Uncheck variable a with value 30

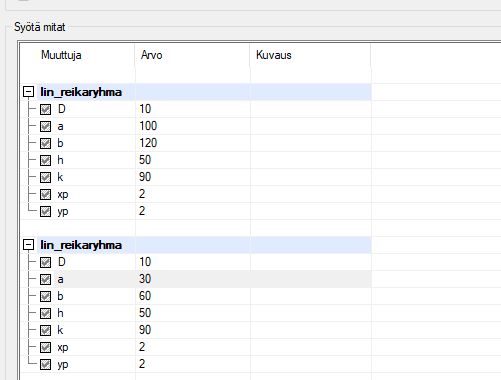[x=45, y=279]
